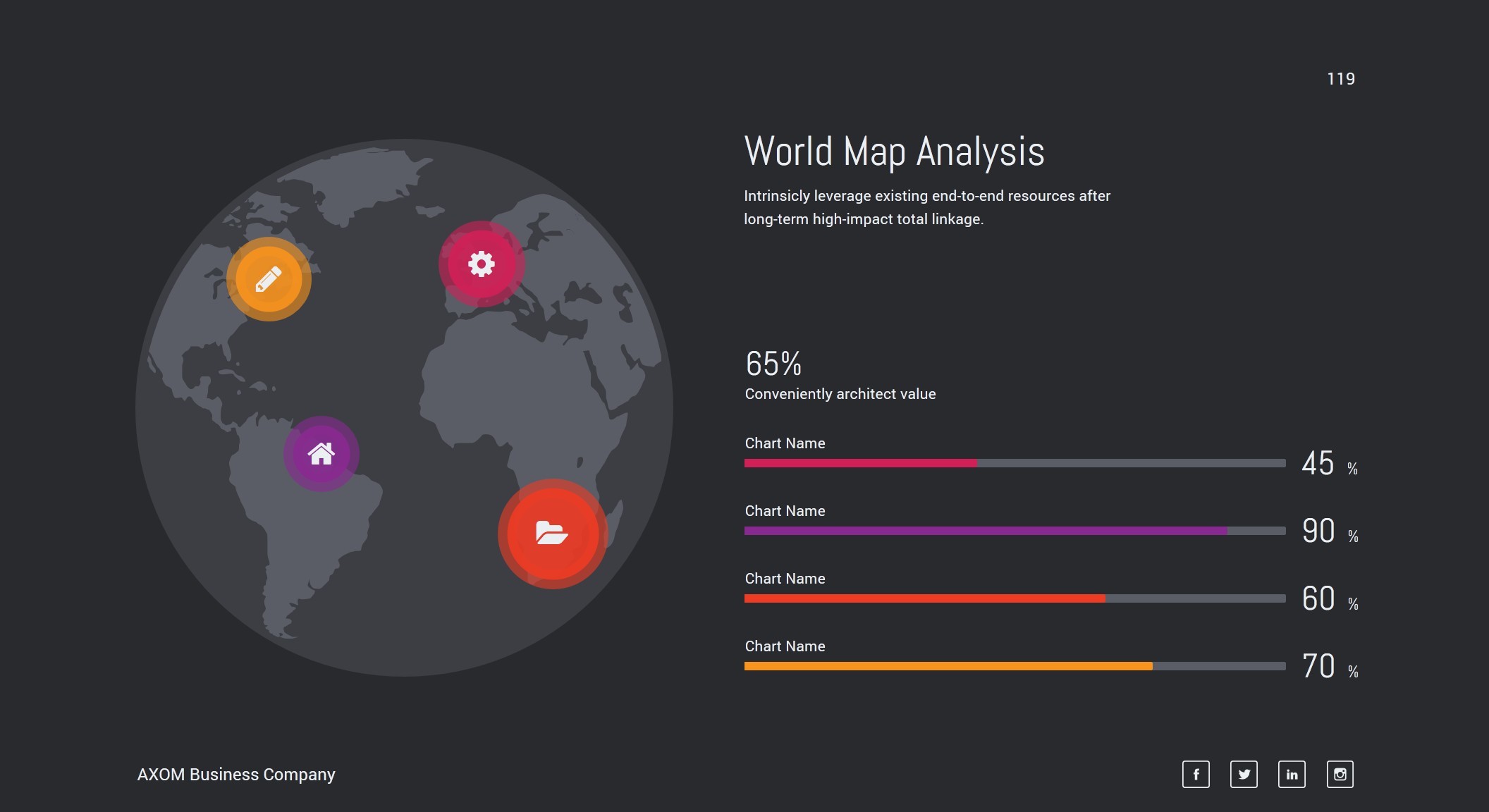Click the Conveniently architect value caption
The image size is (1489, 812).
(840, 394)
